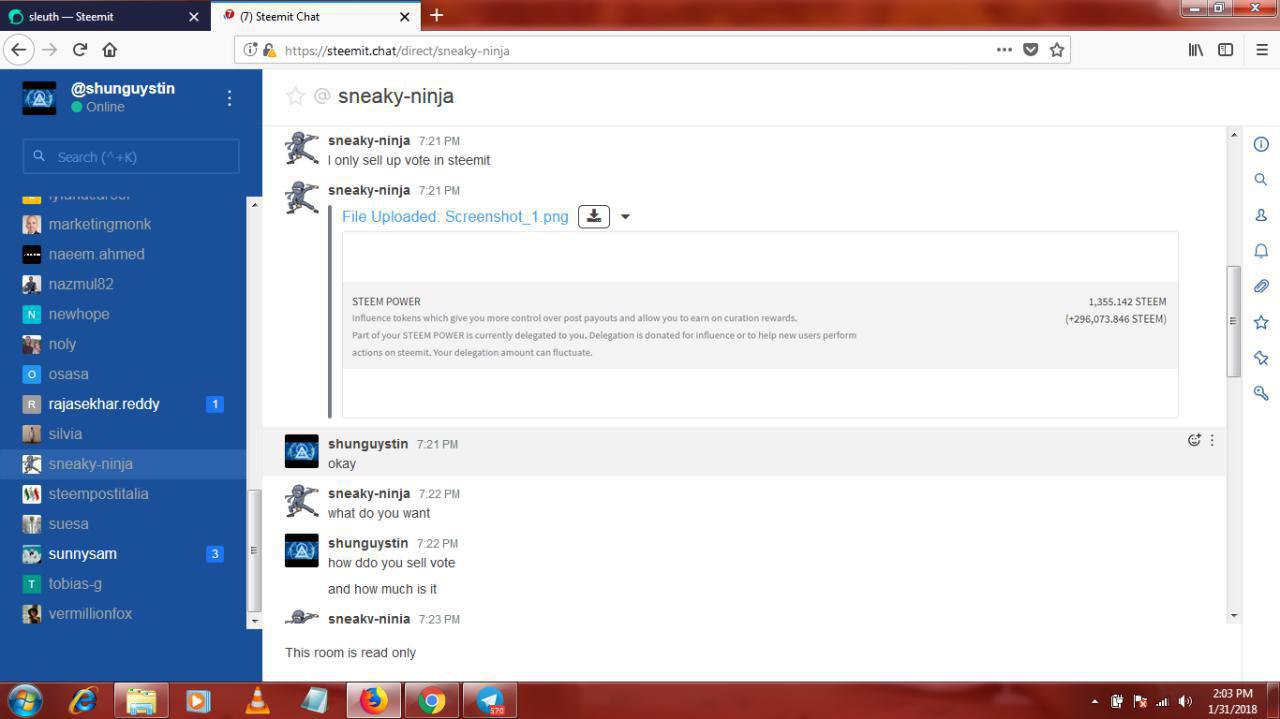Image resolution: width=1280 pixels, height=719 pixels.
Task: Open Windows Start menu
Action: point(25,700)
